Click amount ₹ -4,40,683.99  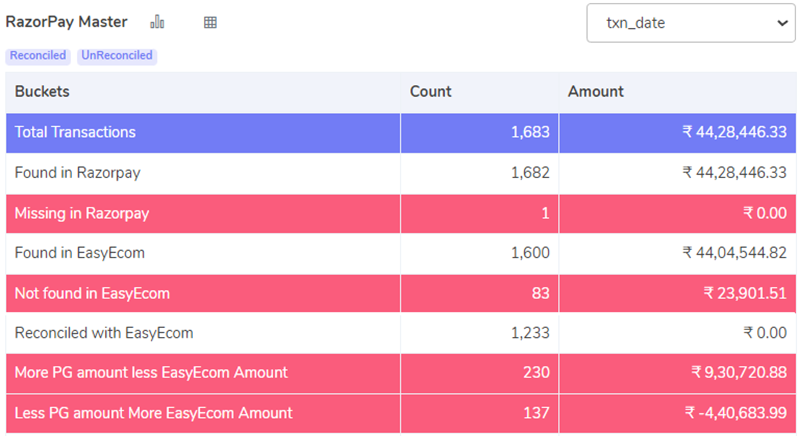[x=736, y=413]
